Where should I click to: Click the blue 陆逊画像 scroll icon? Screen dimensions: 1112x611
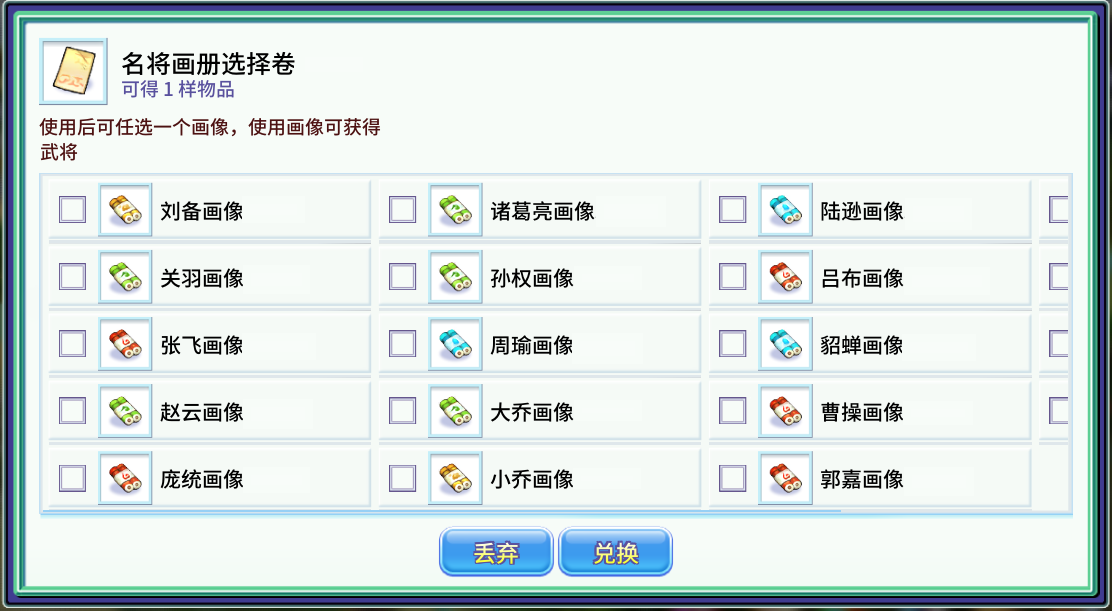coord(785,210)
